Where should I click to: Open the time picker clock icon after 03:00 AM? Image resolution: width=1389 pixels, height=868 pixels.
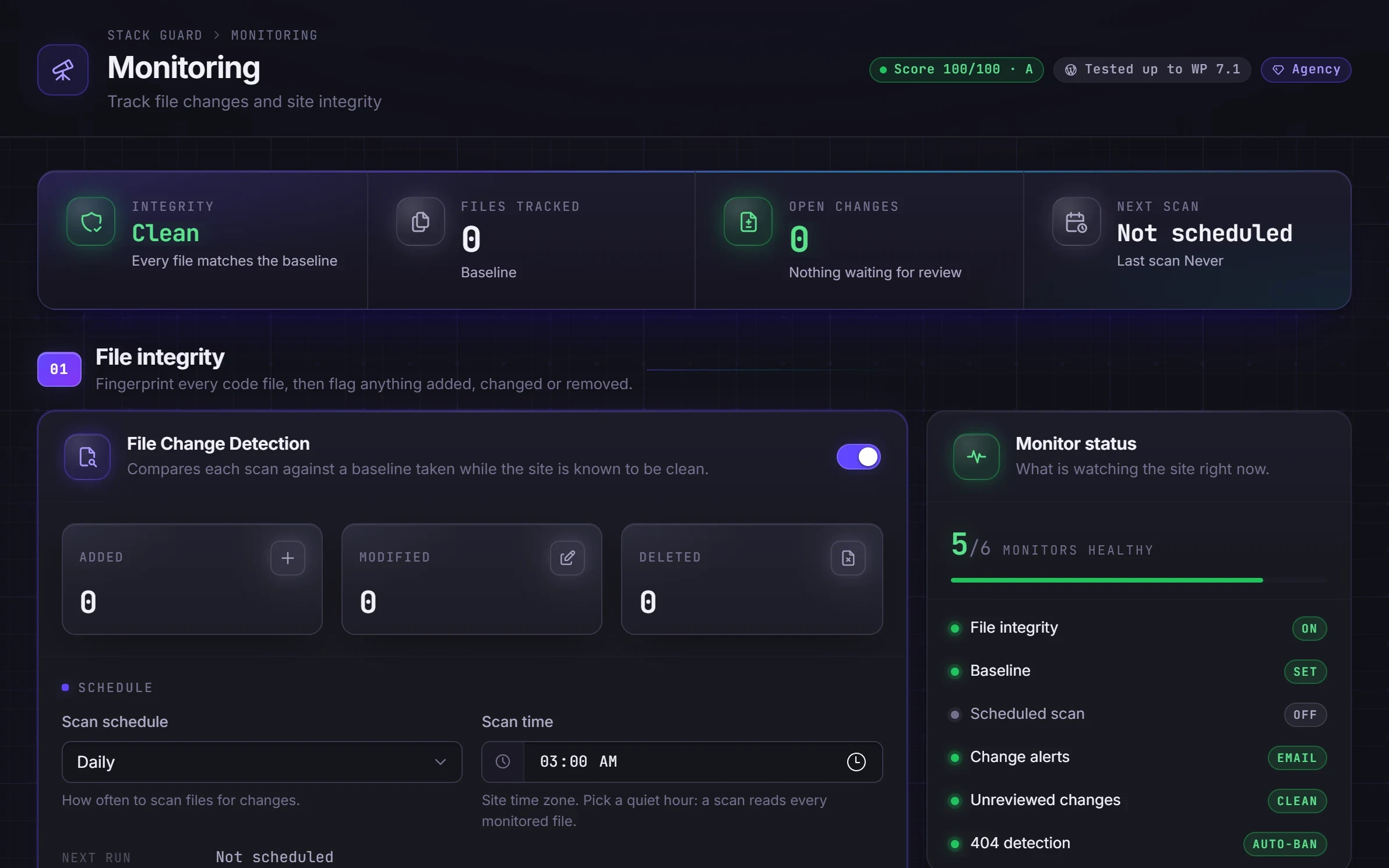point(856,761)
